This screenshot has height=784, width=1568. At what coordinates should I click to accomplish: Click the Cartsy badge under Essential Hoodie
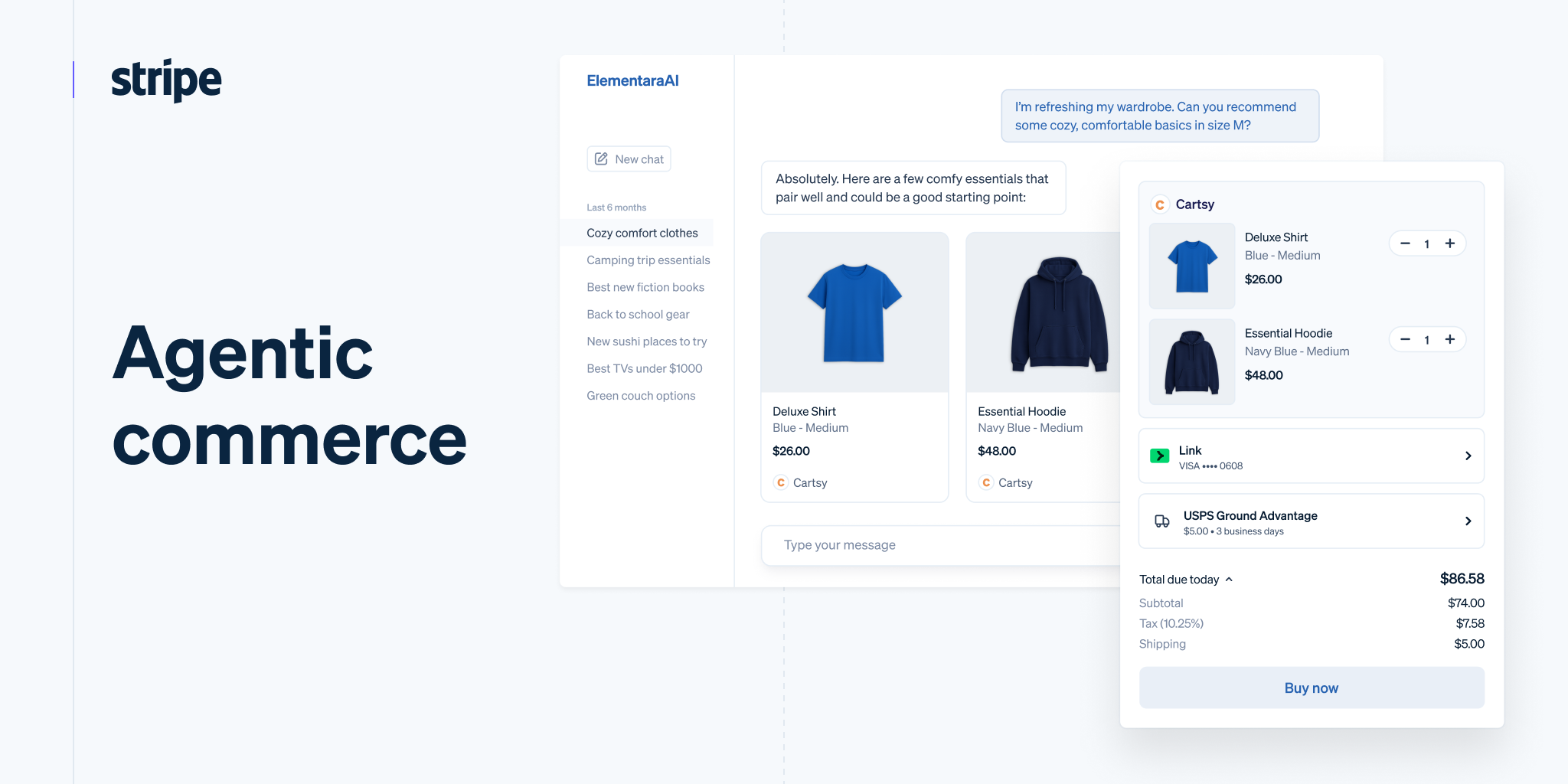point(986,482)
